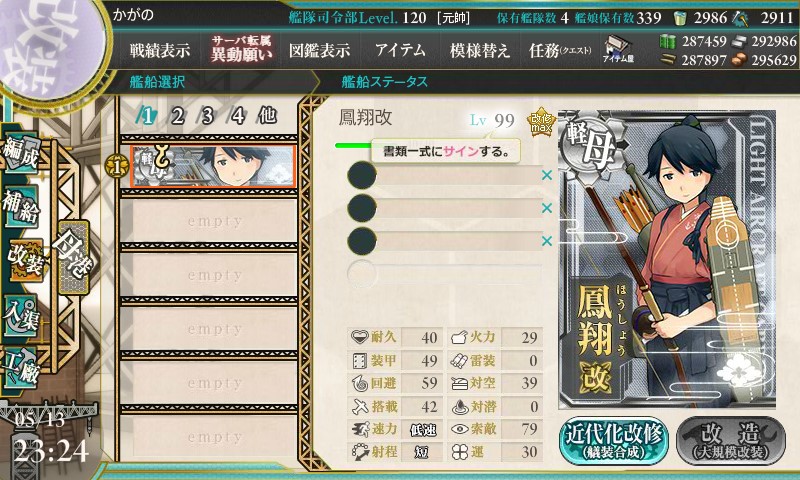
Task: Remove equipment from the first slot
Action: point(547,175)
